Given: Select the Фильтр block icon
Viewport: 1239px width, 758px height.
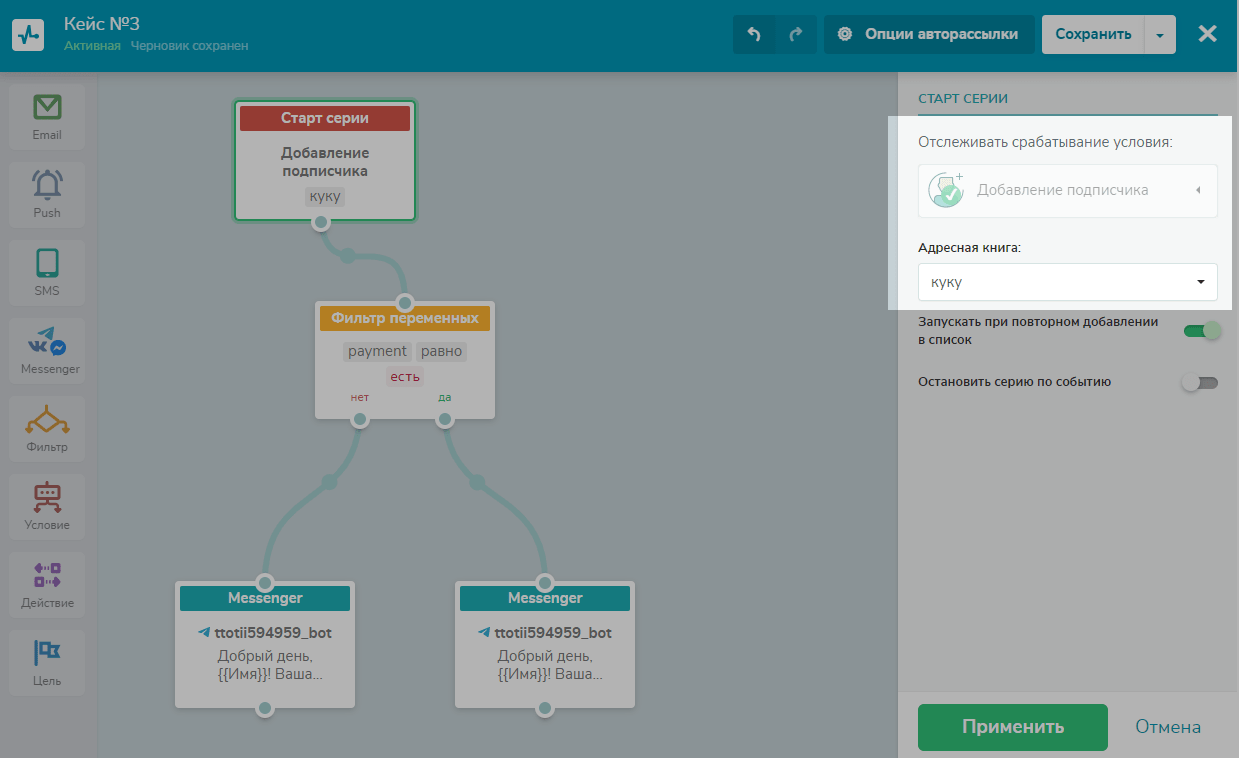Looking at the screenshot, I should point(47,421).
